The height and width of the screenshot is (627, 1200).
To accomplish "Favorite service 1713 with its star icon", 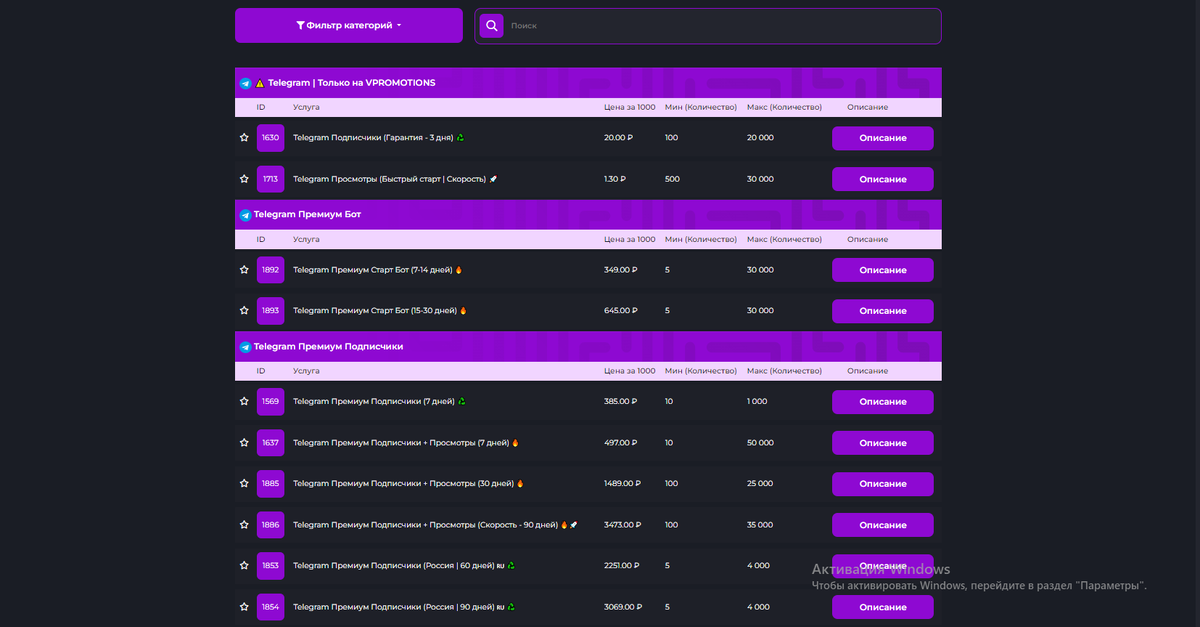I will [244, 179].
